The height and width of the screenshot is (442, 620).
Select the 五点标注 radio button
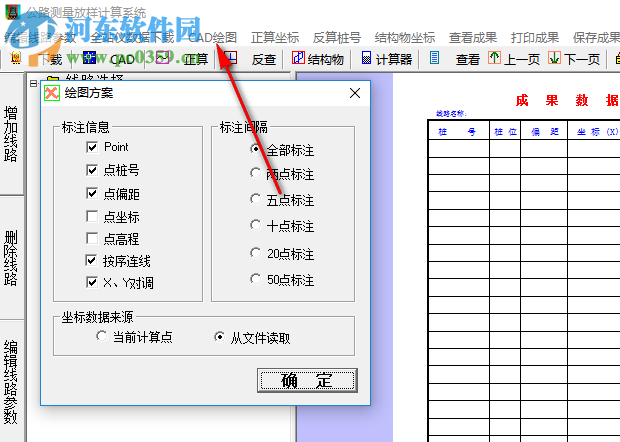[x=255, y=199]
